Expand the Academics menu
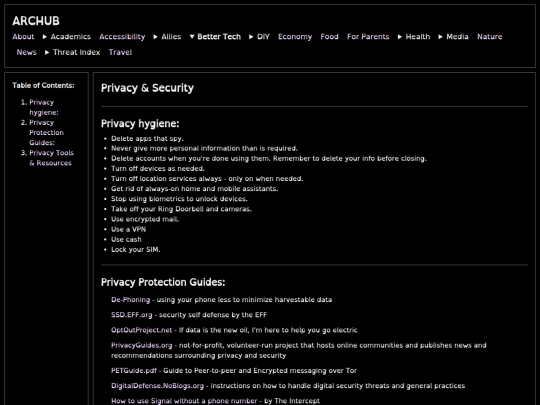The height and width of the screenshot is (405, 540). (x=67, y=37)
